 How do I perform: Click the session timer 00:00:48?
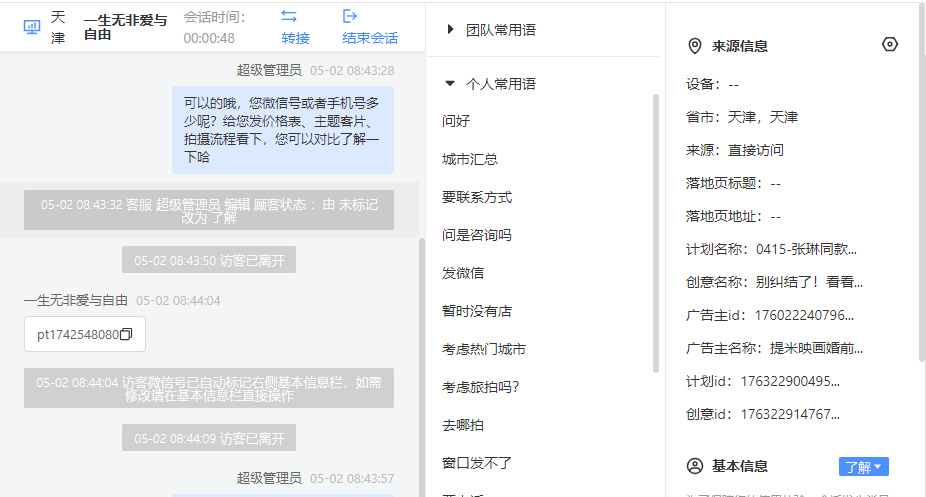209,38
